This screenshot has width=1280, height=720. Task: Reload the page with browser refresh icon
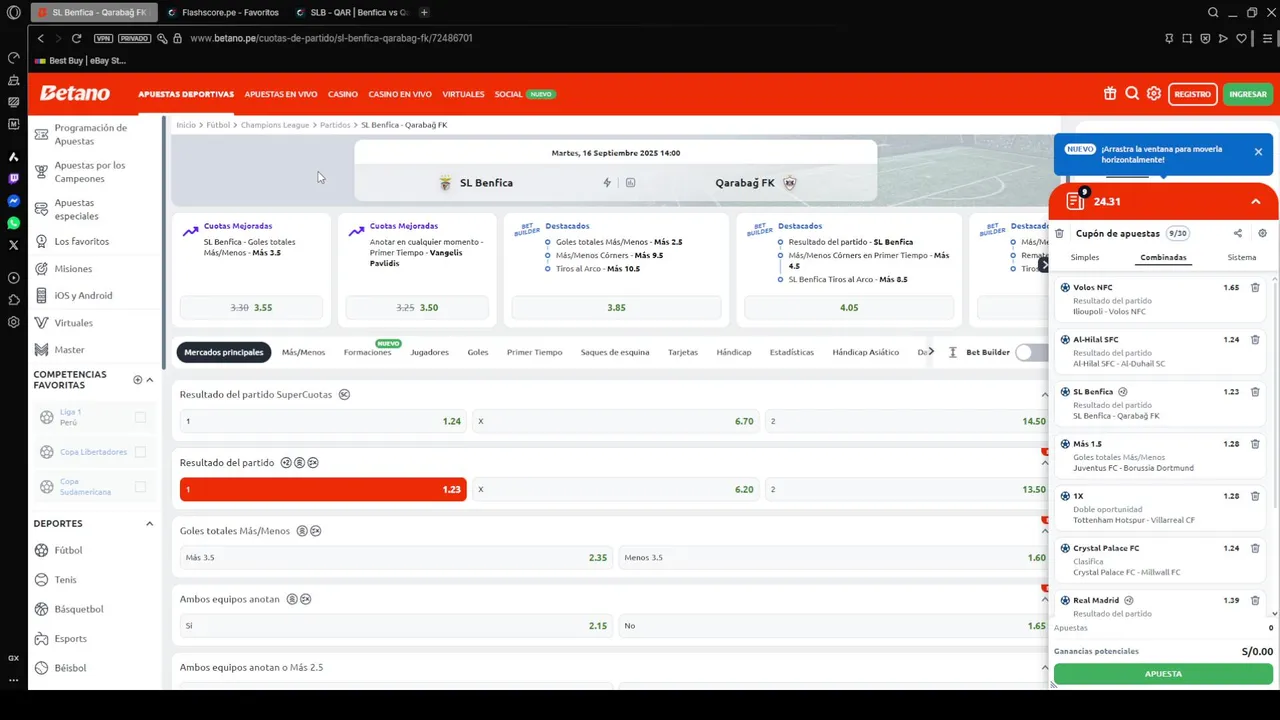[x=76, y=38]
